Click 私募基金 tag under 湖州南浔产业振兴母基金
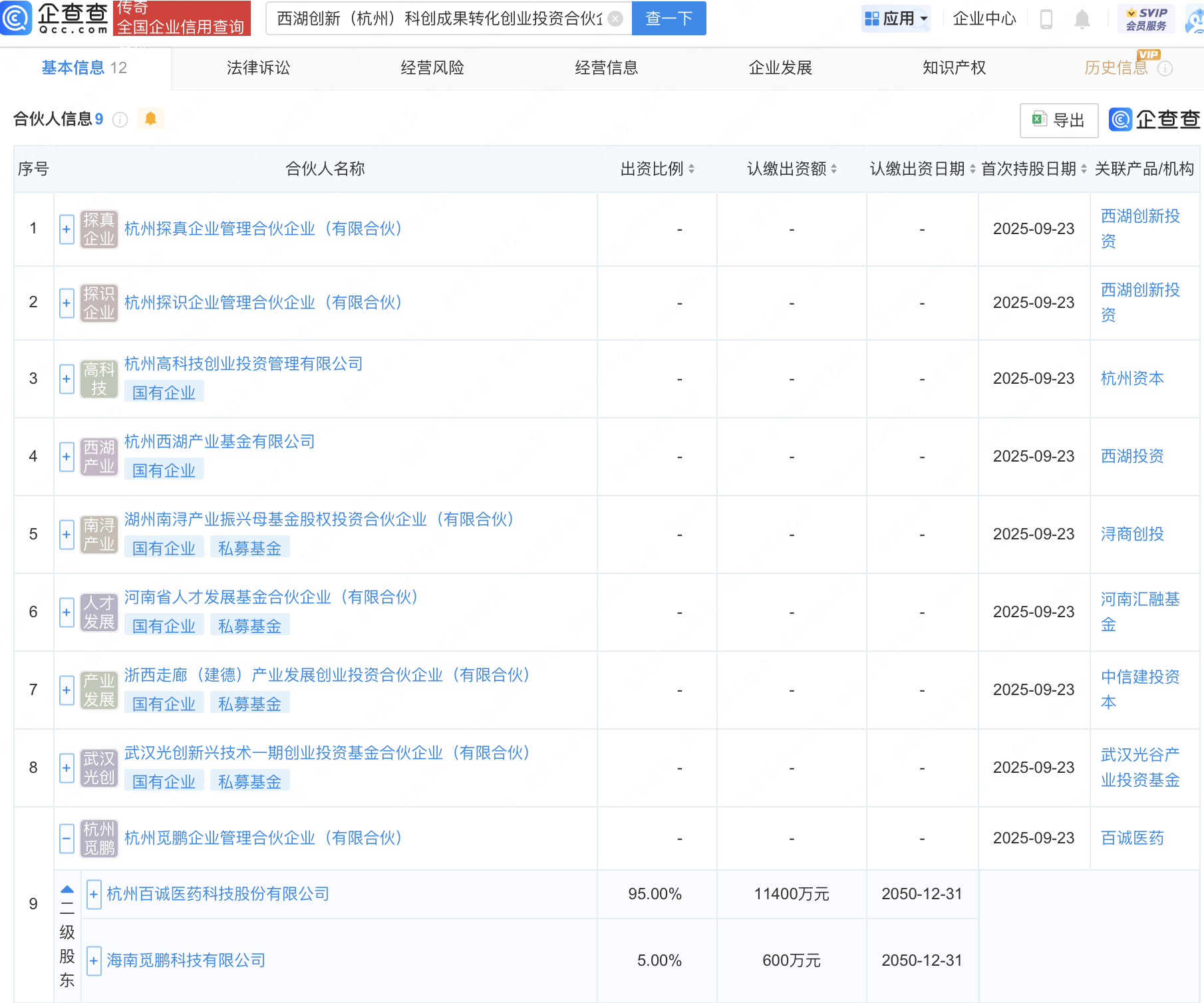 click(250, 548)
